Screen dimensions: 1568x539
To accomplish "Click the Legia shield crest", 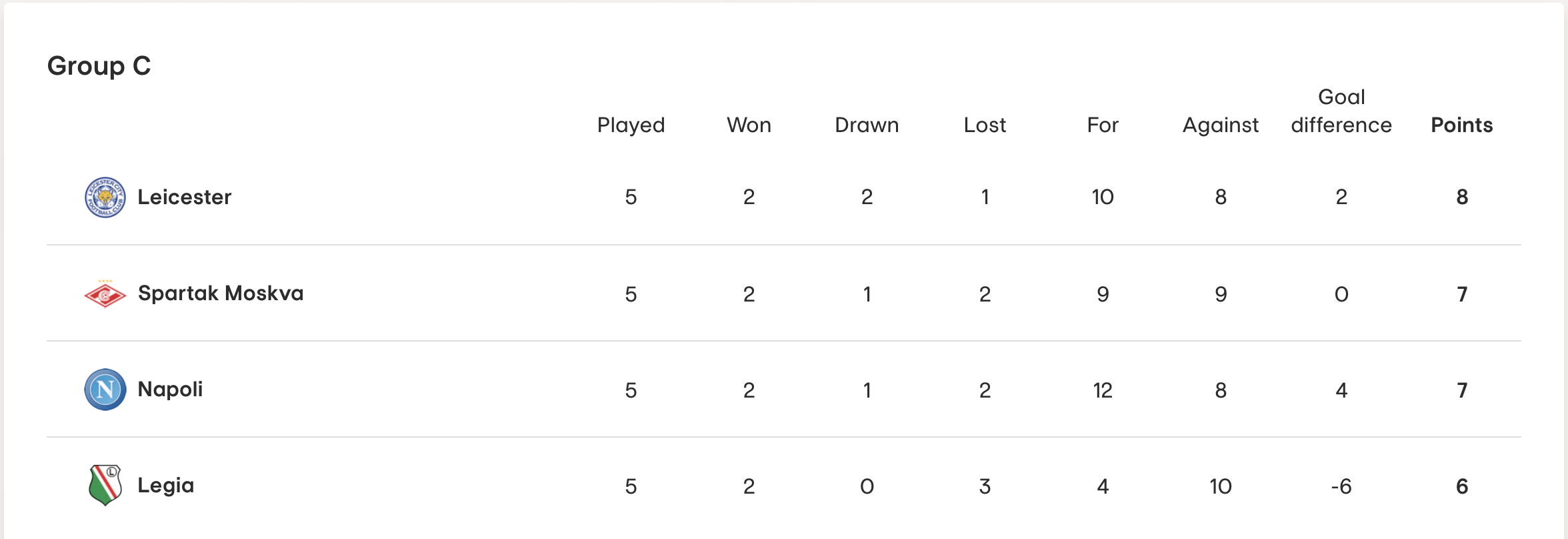I will pyautogui.click(x=105, y=486).
